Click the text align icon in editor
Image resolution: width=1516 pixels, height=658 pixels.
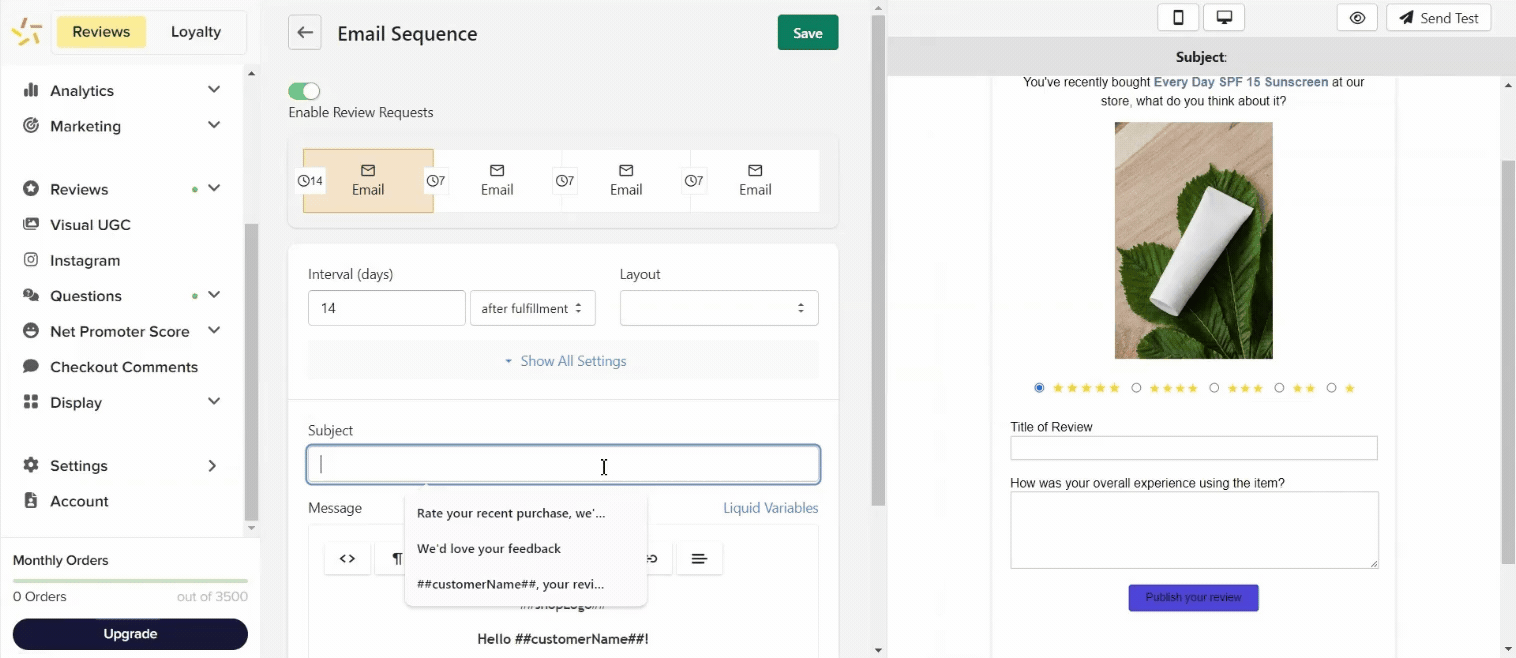pyautogui.click(x=699, y=558)
